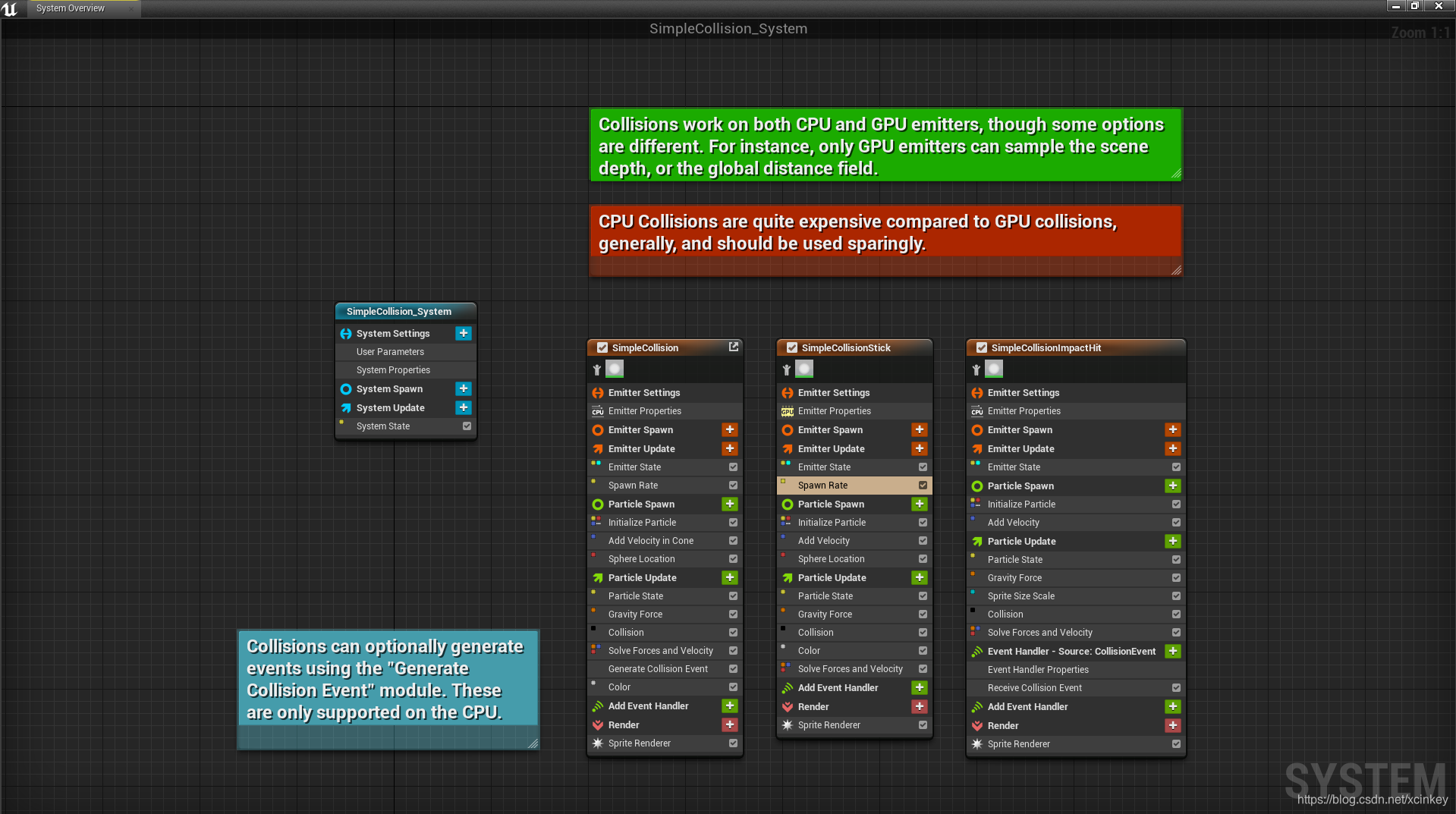Select highlighted Spawn Rate module in SimpleCollisionStick
The image size is (1456, 814).
tap(854, 485)
